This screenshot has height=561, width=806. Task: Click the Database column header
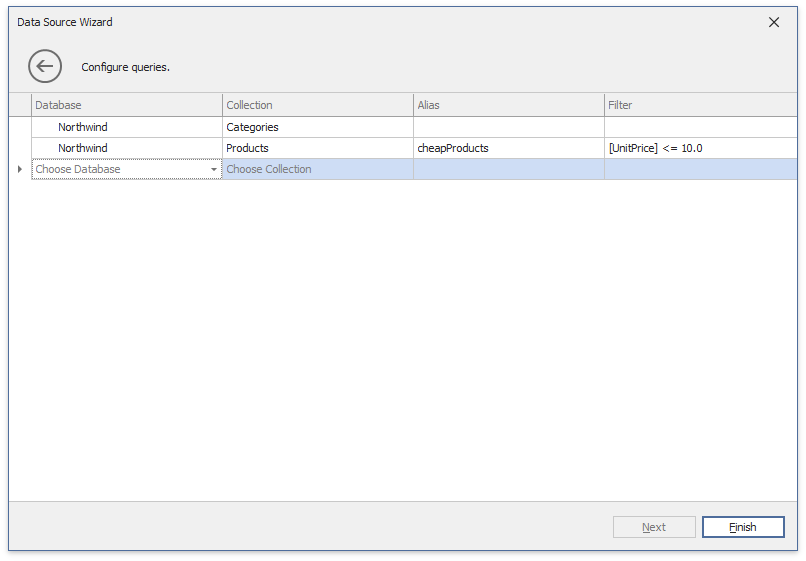(126, 105)
